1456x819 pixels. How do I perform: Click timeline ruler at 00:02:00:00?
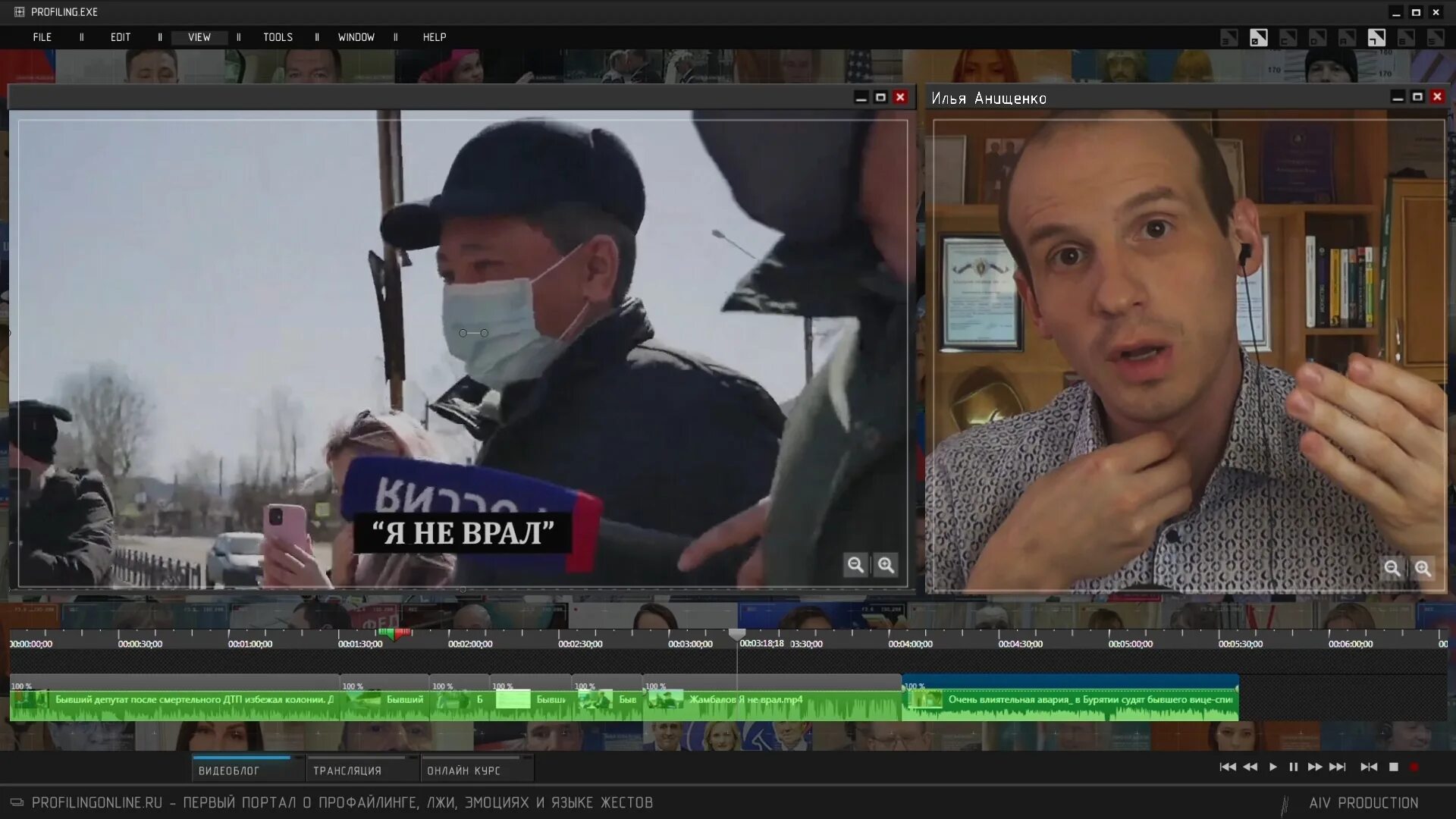470,644
